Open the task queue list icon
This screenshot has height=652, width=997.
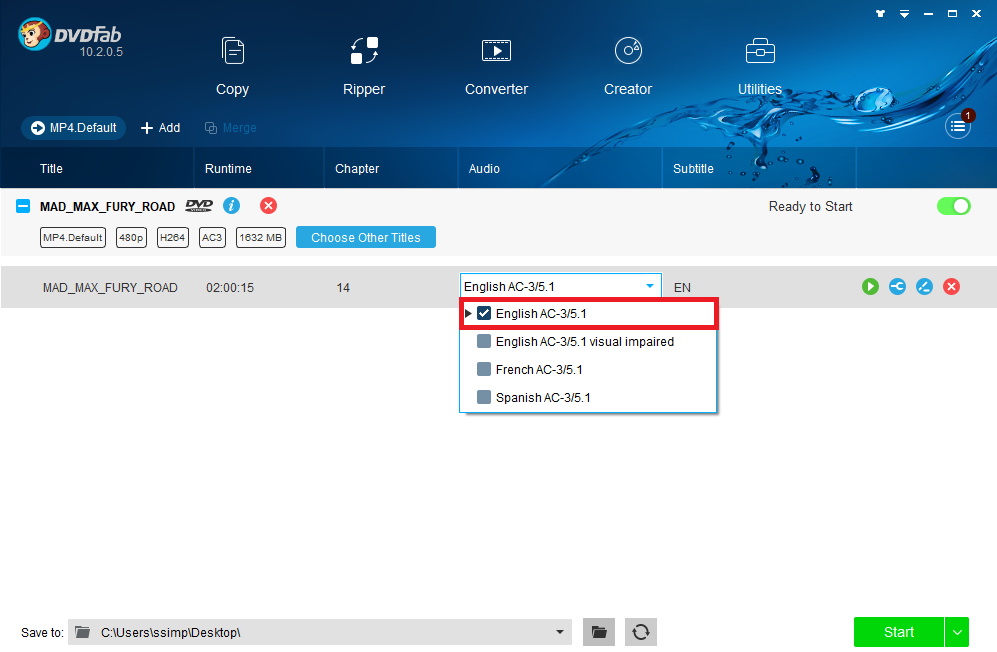coord(958,127)
